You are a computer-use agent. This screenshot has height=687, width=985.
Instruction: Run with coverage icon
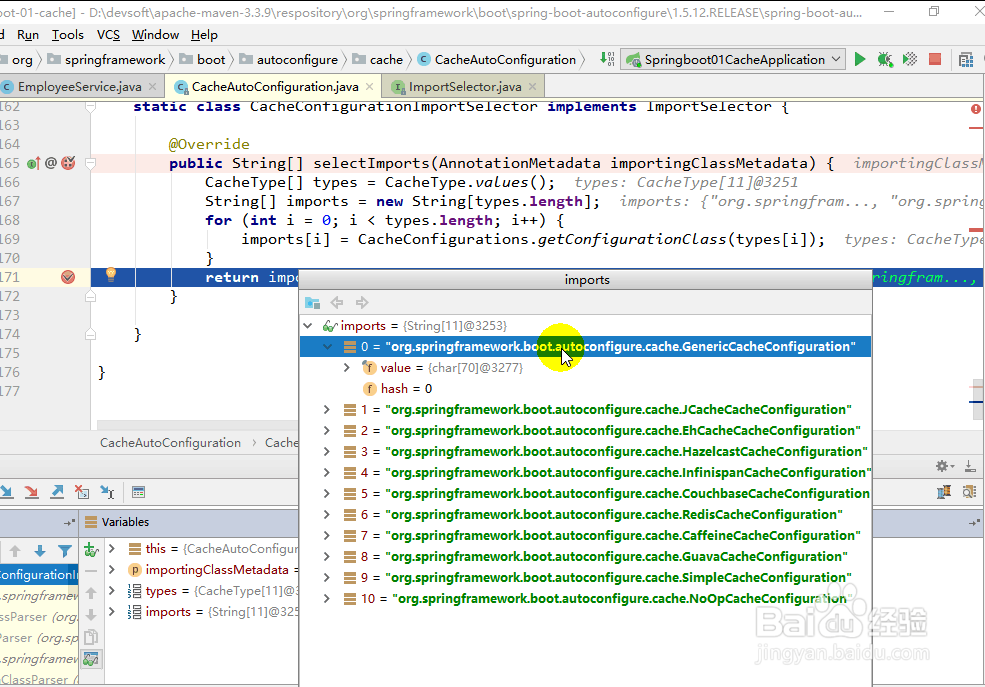(910, 60)
